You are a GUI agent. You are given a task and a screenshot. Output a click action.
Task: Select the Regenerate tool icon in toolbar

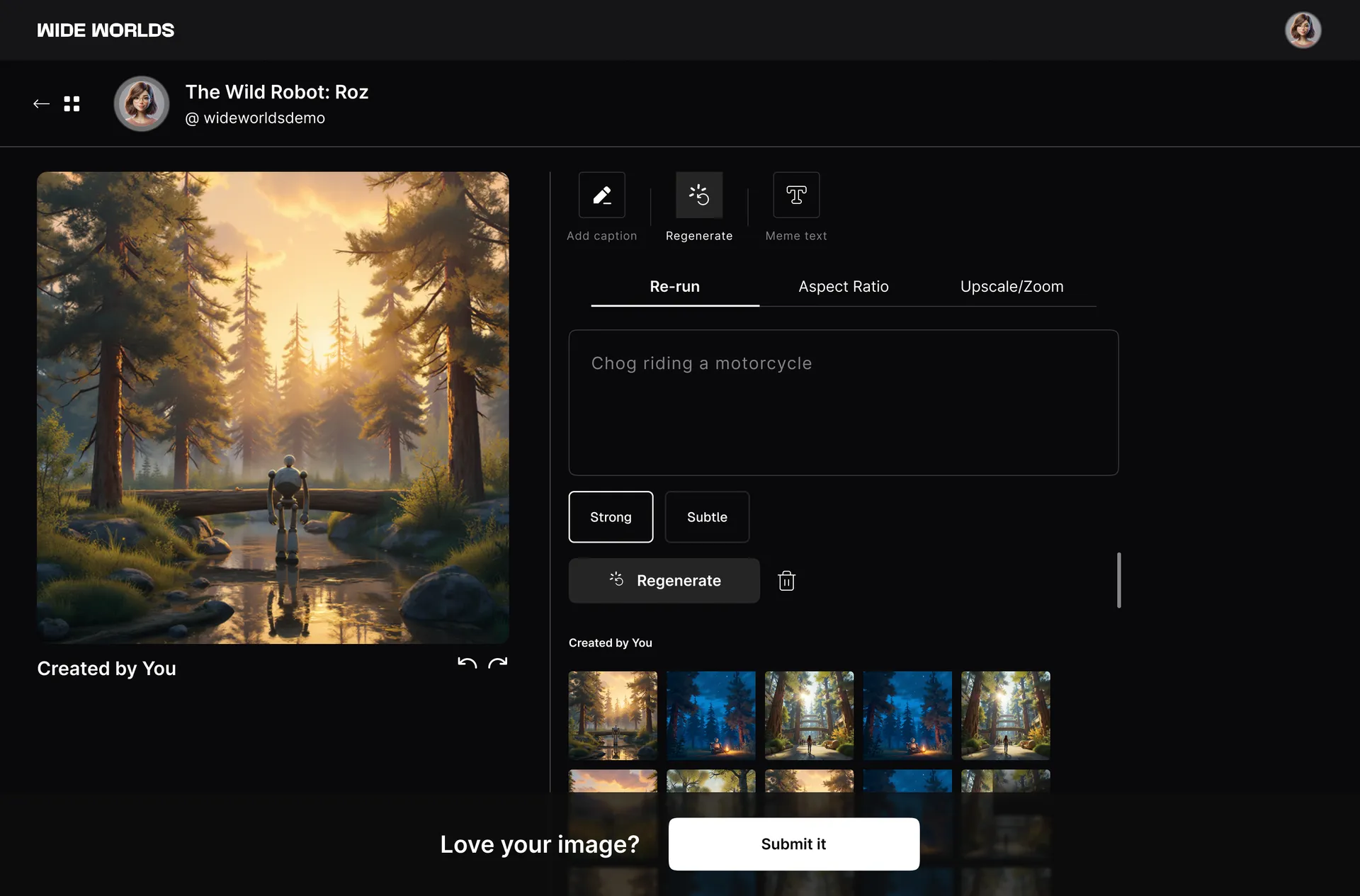click(699, 195)
